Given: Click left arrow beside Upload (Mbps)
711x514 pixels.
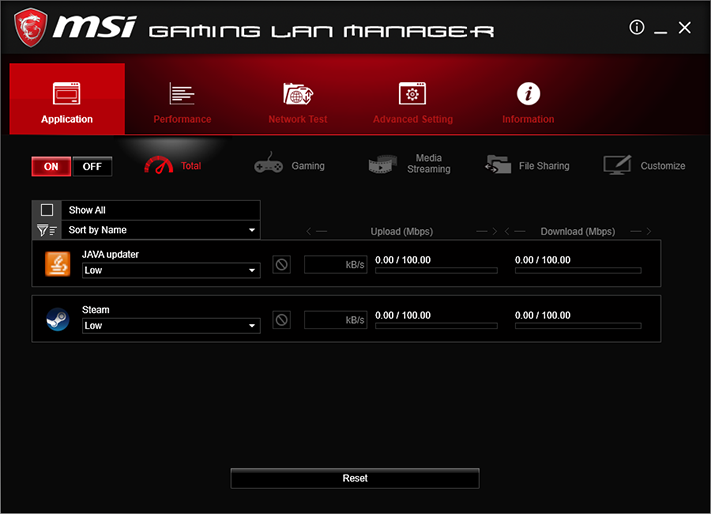Looking at the screenshot, I should point(317,231).
